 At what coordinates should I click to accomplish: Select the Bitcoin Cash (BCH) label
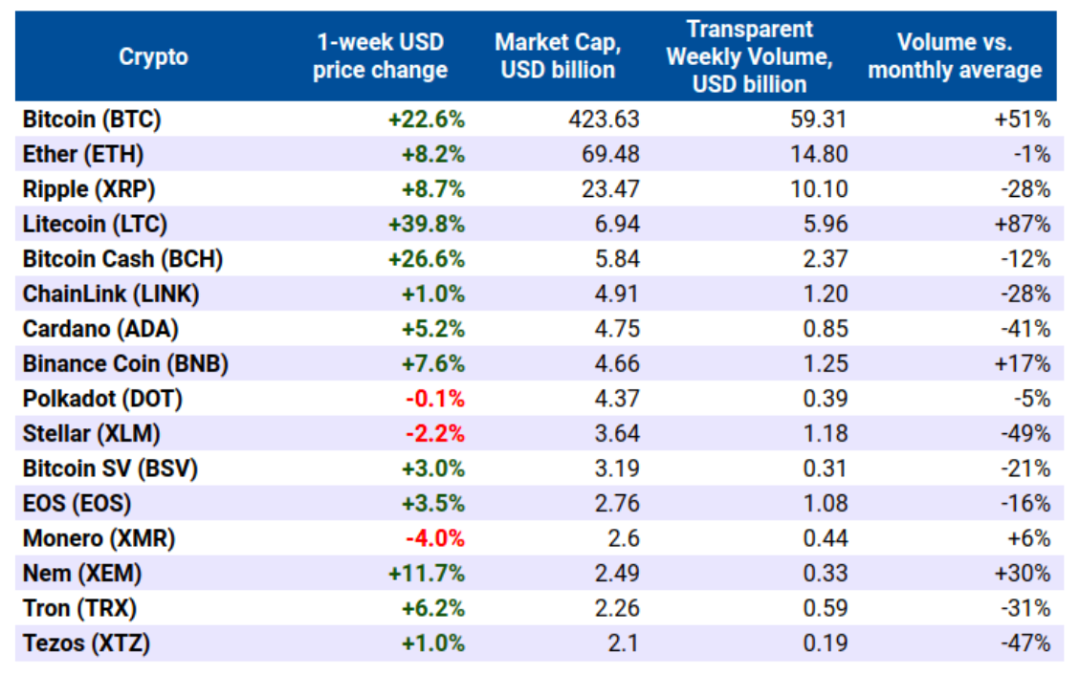tap(122, 259)
